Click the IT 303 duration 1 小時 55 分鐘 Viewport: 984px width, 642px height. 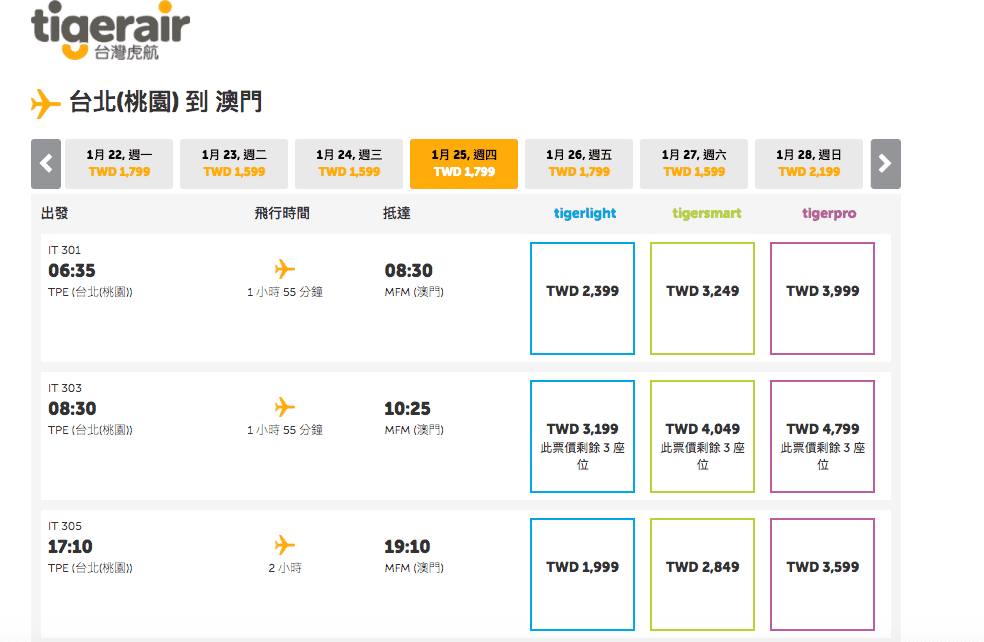pyautogui.click(x=285, y=430)
